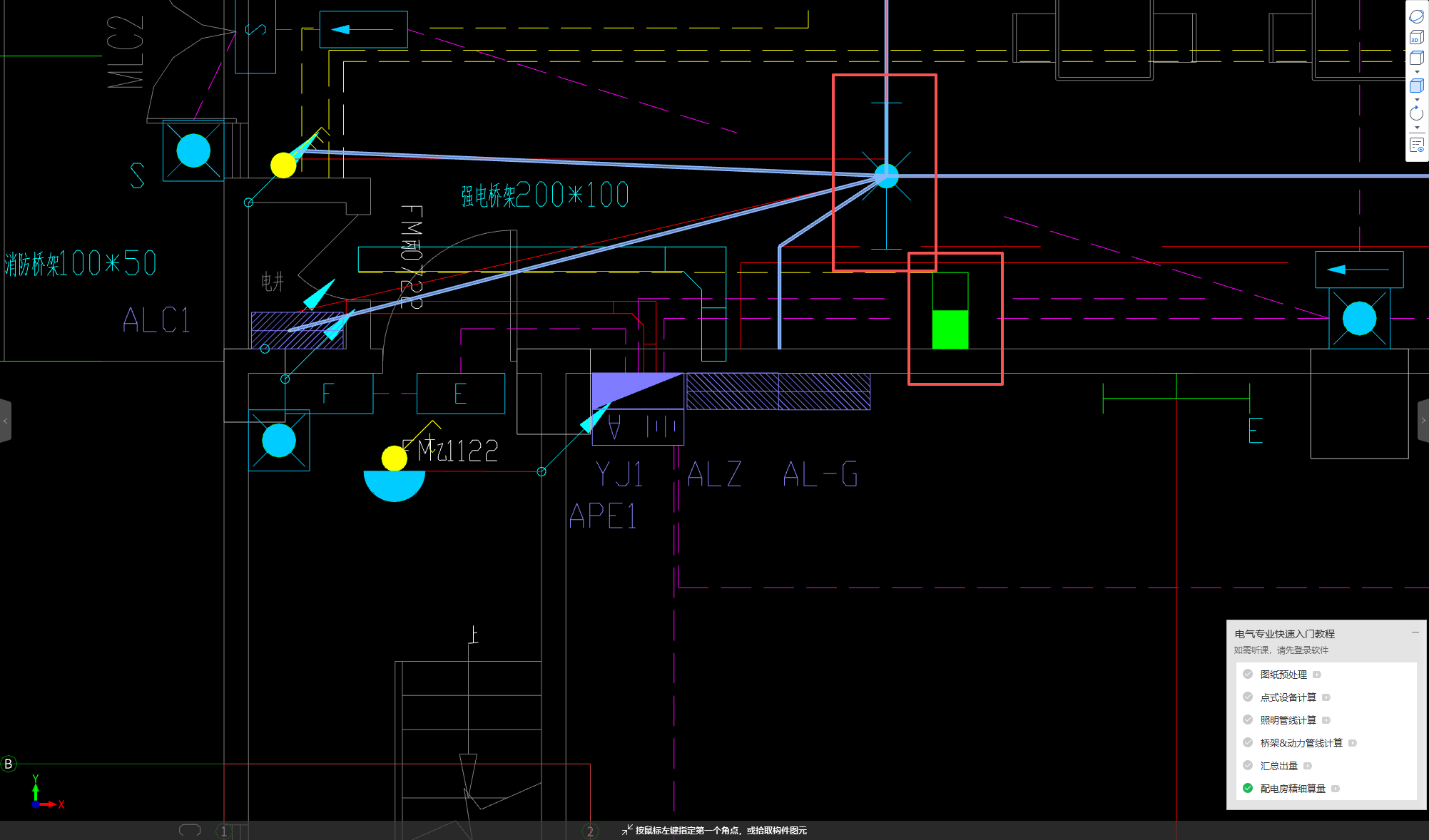The height and width of the screenshot is (840, 1429).
Task: Select the arrow exit sign near the top
Action: click(364, 29)
